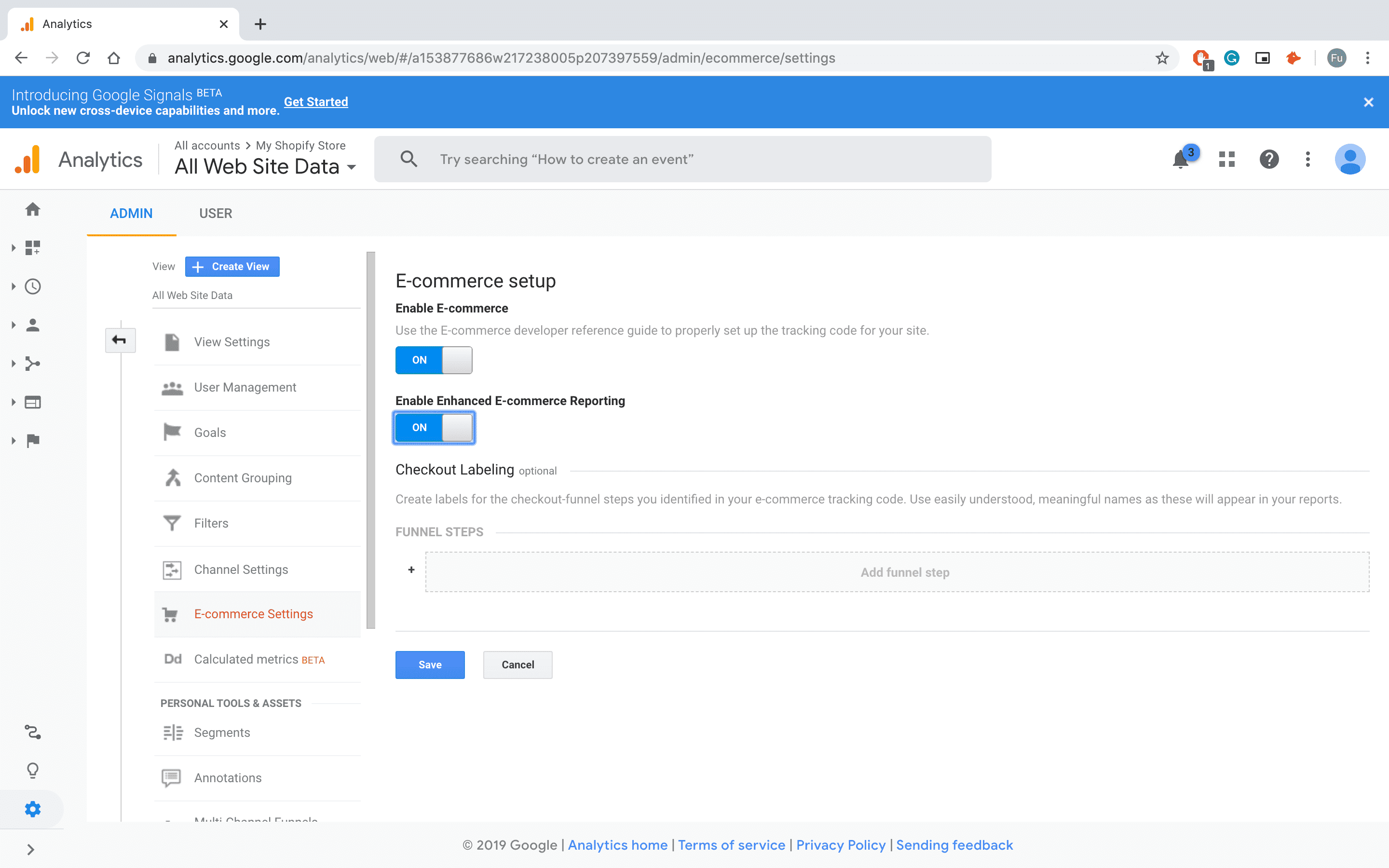The width and height of the screenshot is (1389, 868).
Task: Expand the Behavior sidebar section arrow
Action: 13,402
